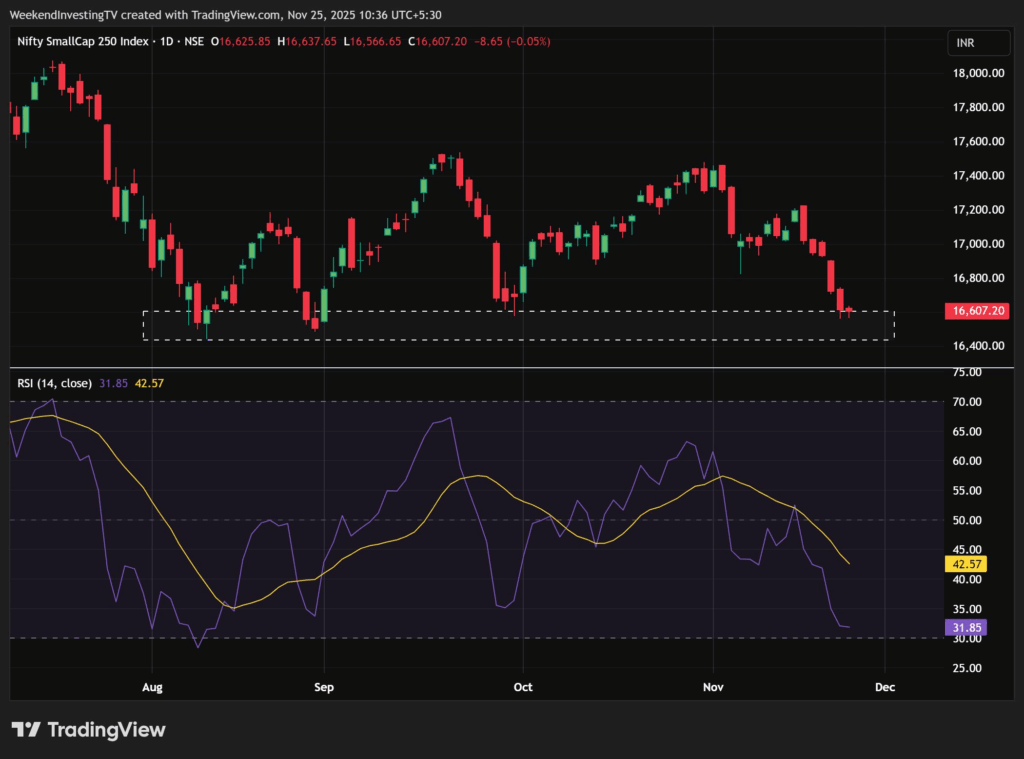Click the Dec label on time axis
Viewport: 1024px width, 759px height.
[x=884, y=687]
